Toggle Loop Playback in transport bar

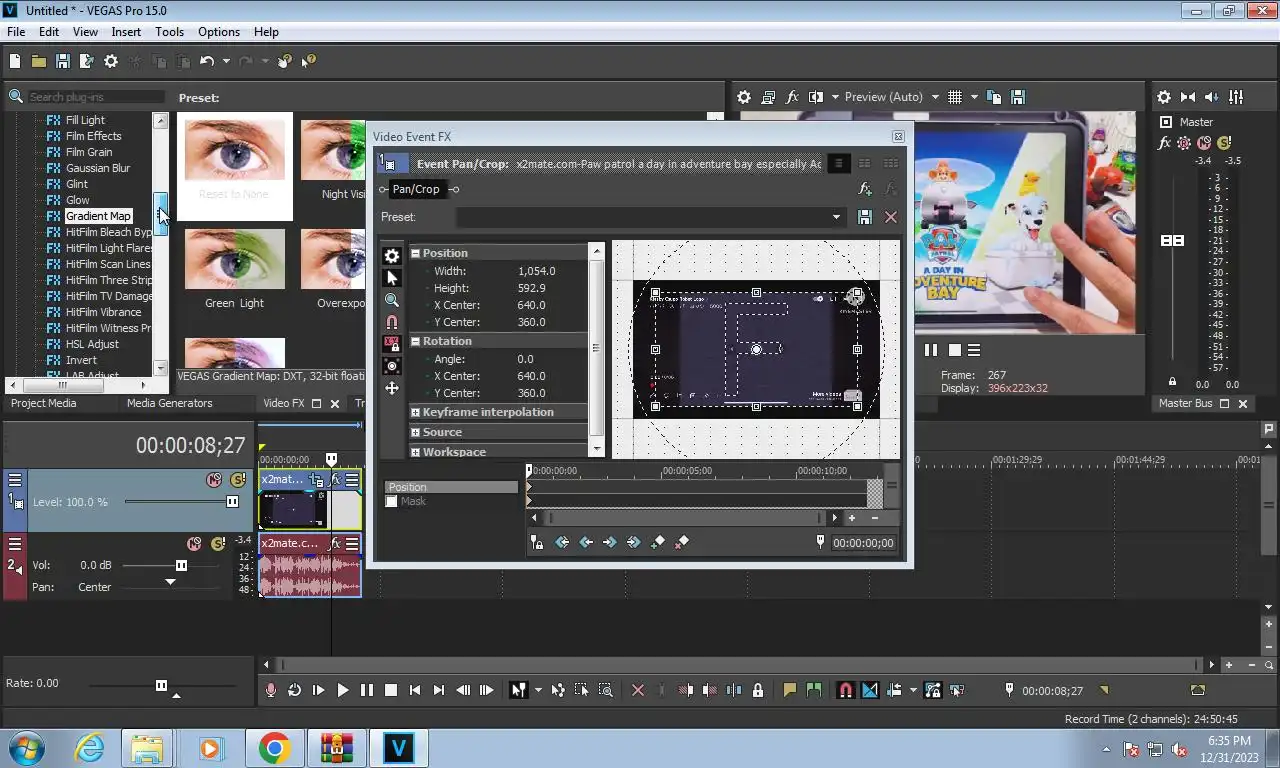tap(294, 690)
